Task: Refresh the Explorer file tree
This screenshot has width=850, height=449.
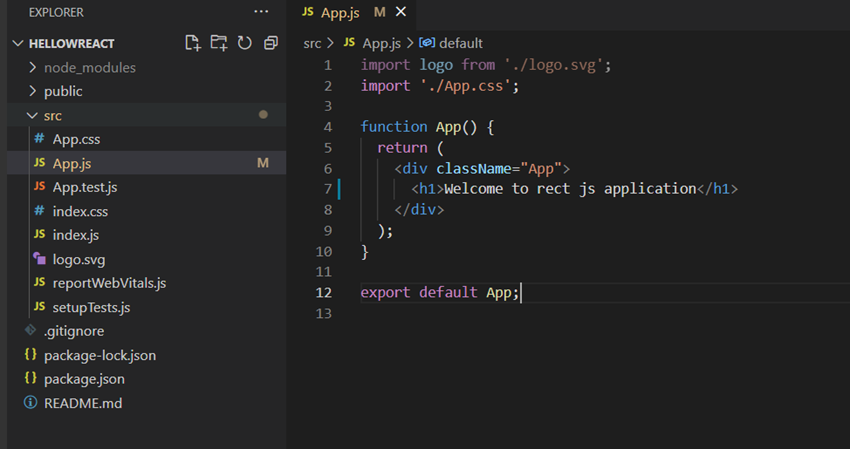Action: click(x=244, y=43)
